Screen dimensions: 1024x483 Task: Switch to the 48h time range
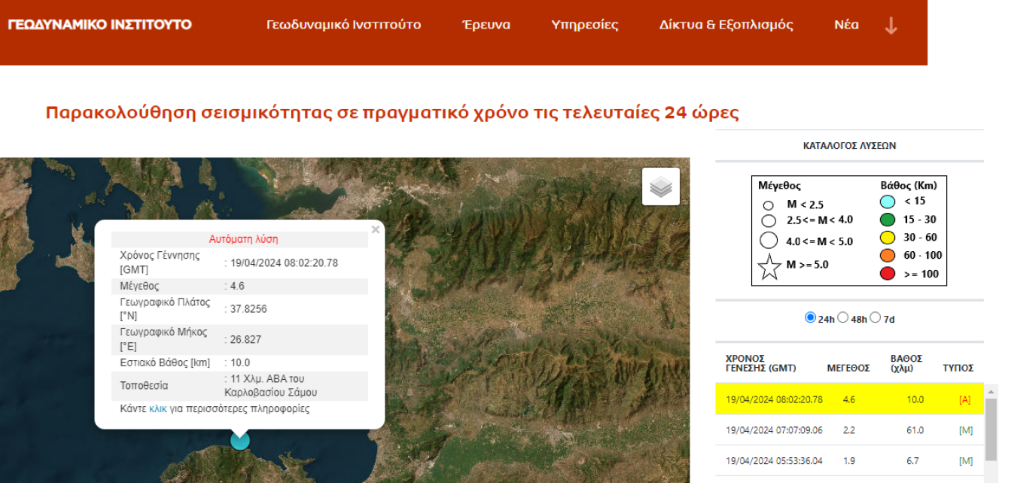tap(843, 318)
